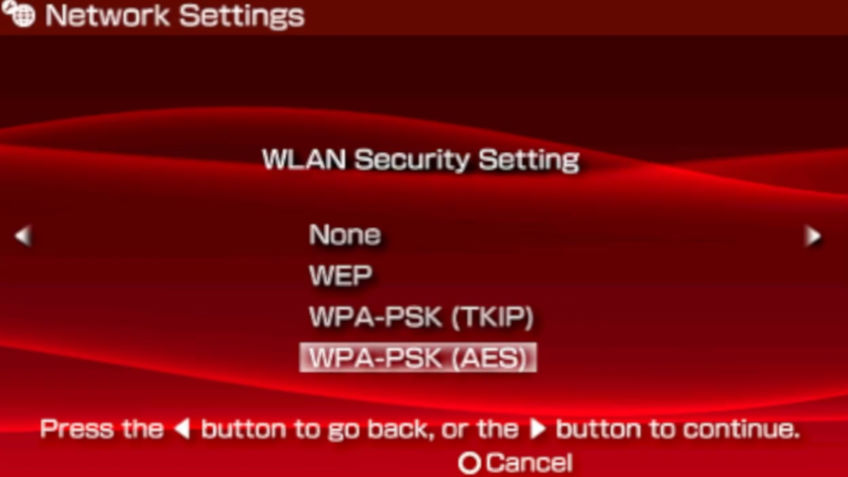Go back using the left edge arrow
The width and height of the screenshot is (848, 477).
point(23,236)
